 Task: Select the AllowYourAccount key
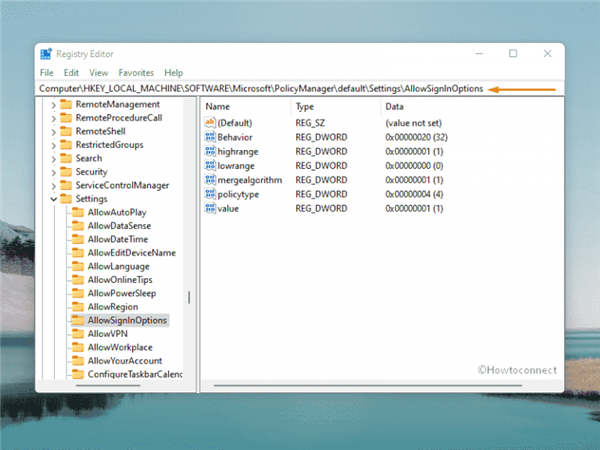click(125, 361)
